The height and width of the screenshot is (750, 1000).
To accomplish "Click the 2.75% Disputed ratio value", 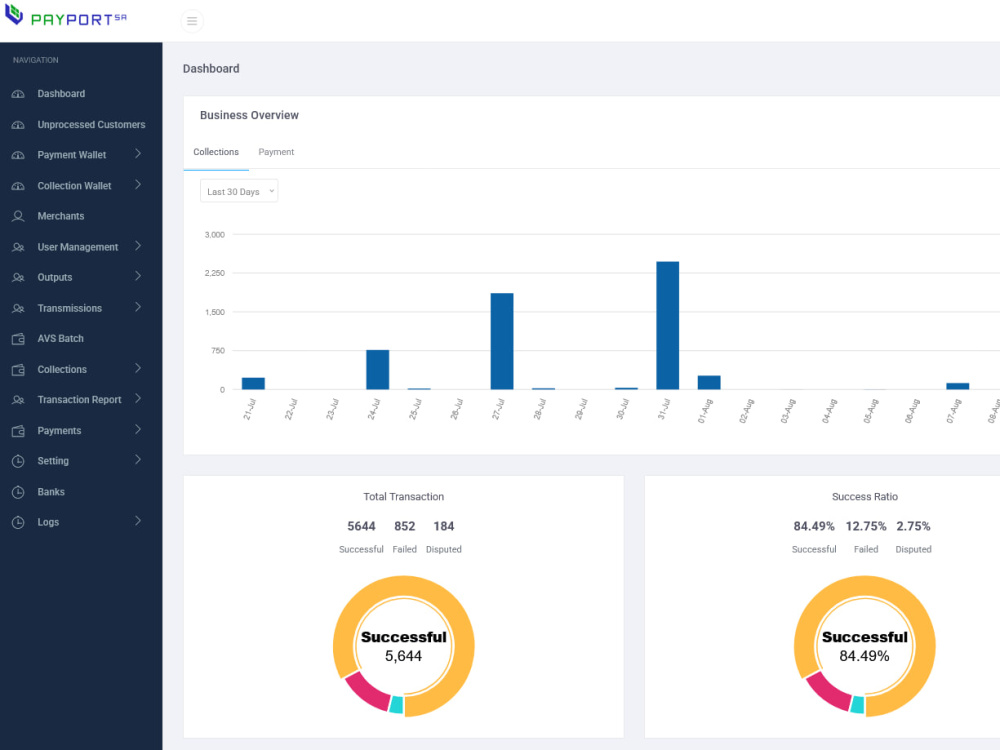I will (x=913, y=526).
